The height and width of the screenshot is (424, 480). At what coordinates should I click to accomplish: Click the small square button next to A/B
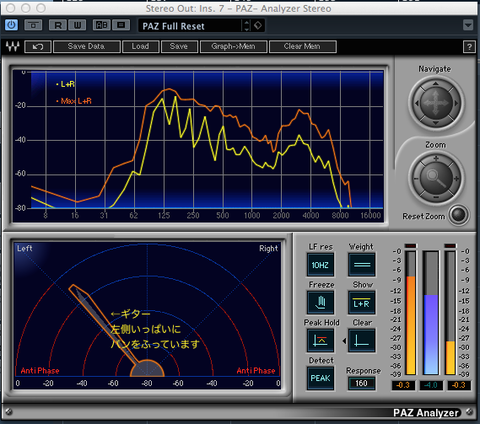tap(121, 25)
